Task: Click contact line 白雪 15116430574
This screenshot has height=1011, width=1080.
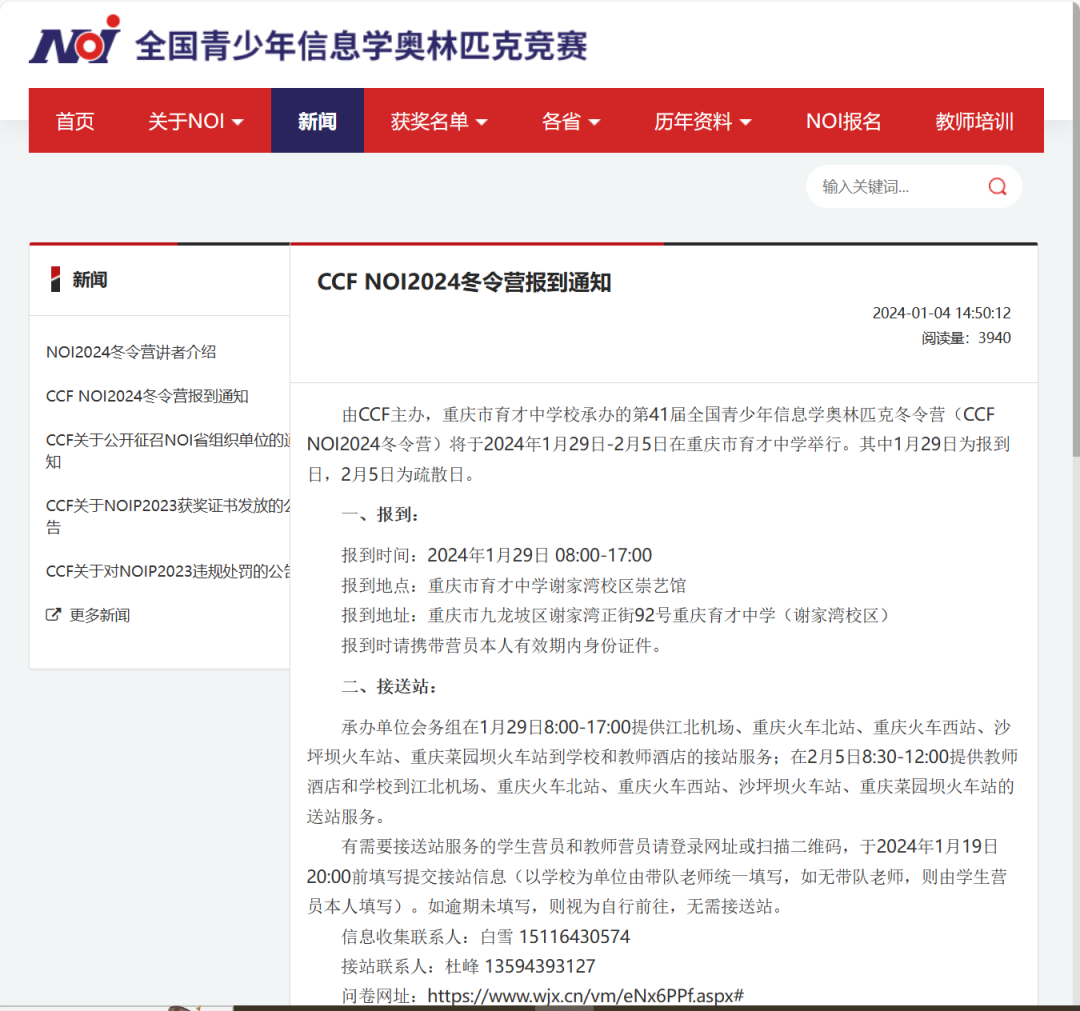Action: click(x=486, y=937)
